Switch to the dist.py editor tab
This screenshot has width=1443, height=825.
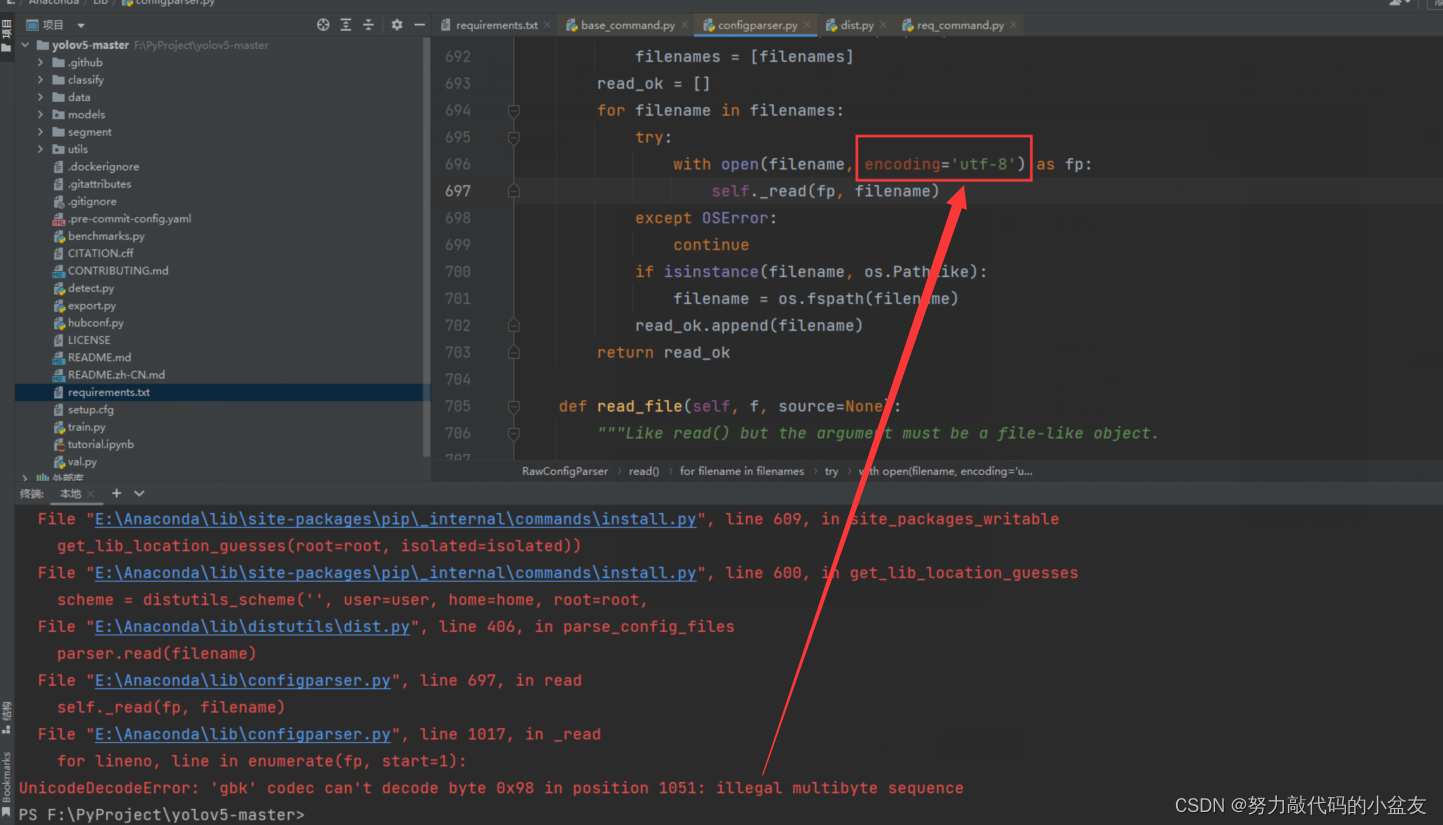point(856,25)
